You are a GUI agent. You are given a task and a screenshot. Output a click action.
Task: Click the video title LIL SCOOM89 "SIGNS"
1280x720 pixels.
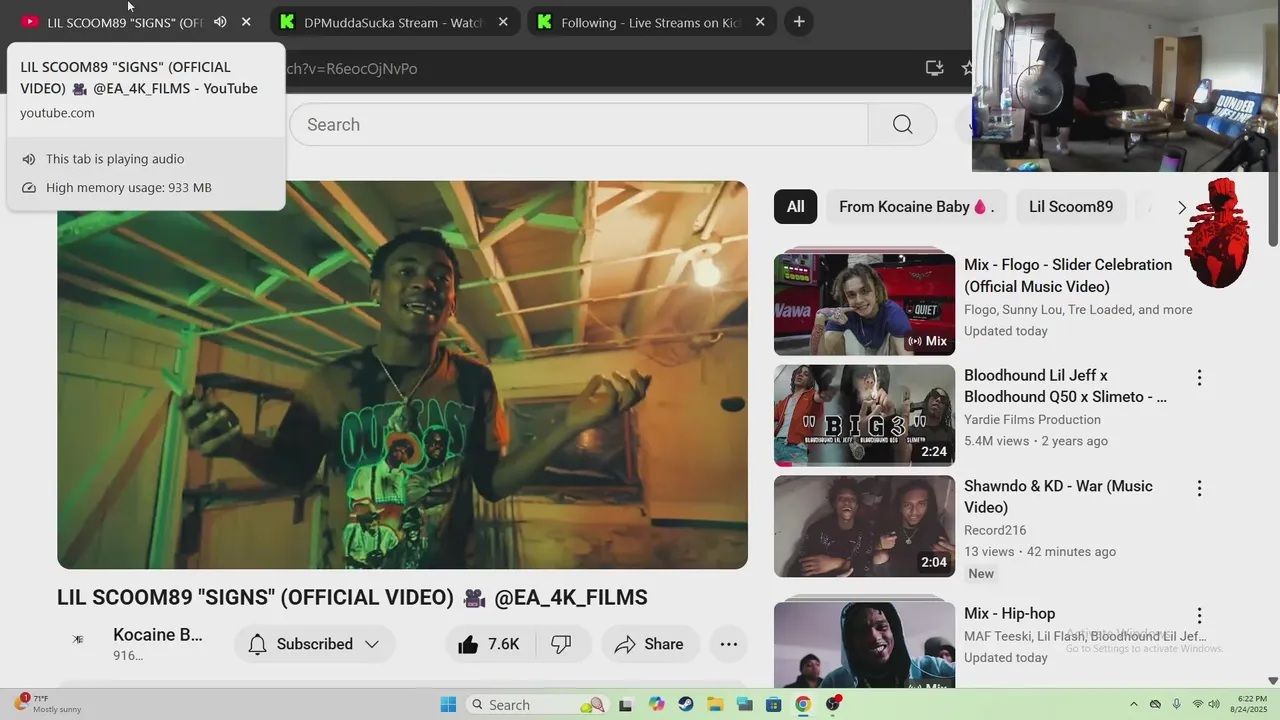(x=352, y=598)
